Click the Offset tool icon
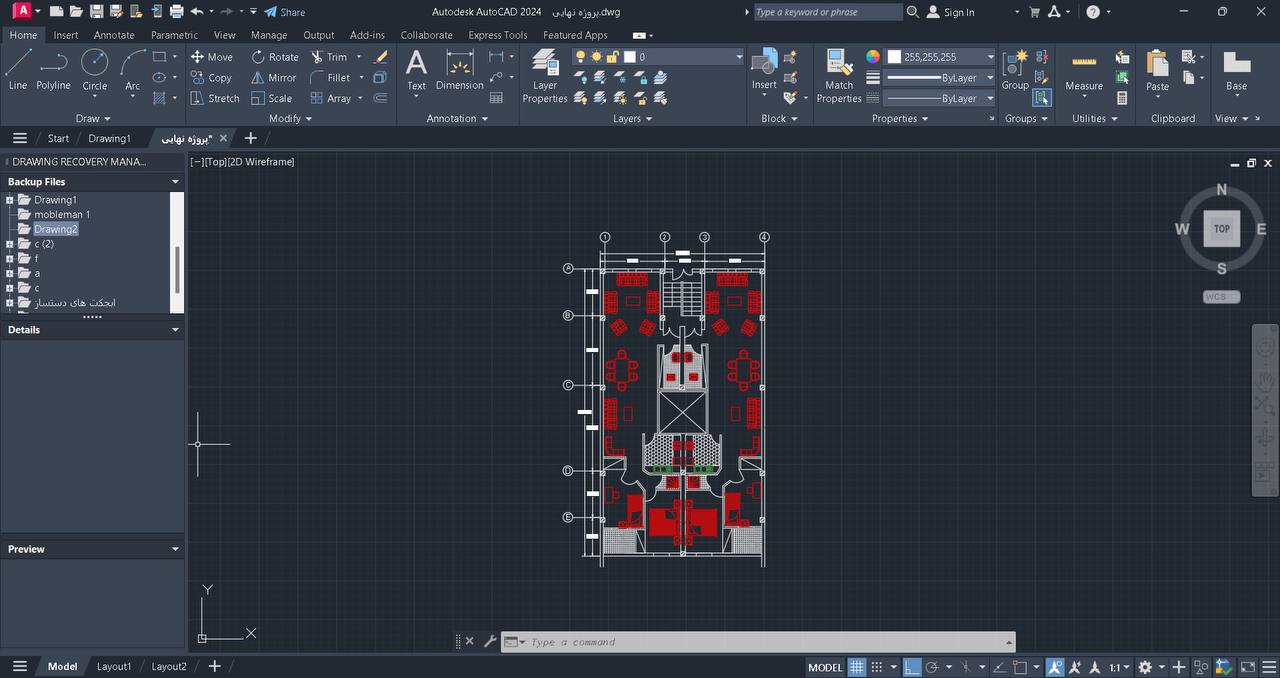Screen dimensions: 1280x678 [380, 98]
